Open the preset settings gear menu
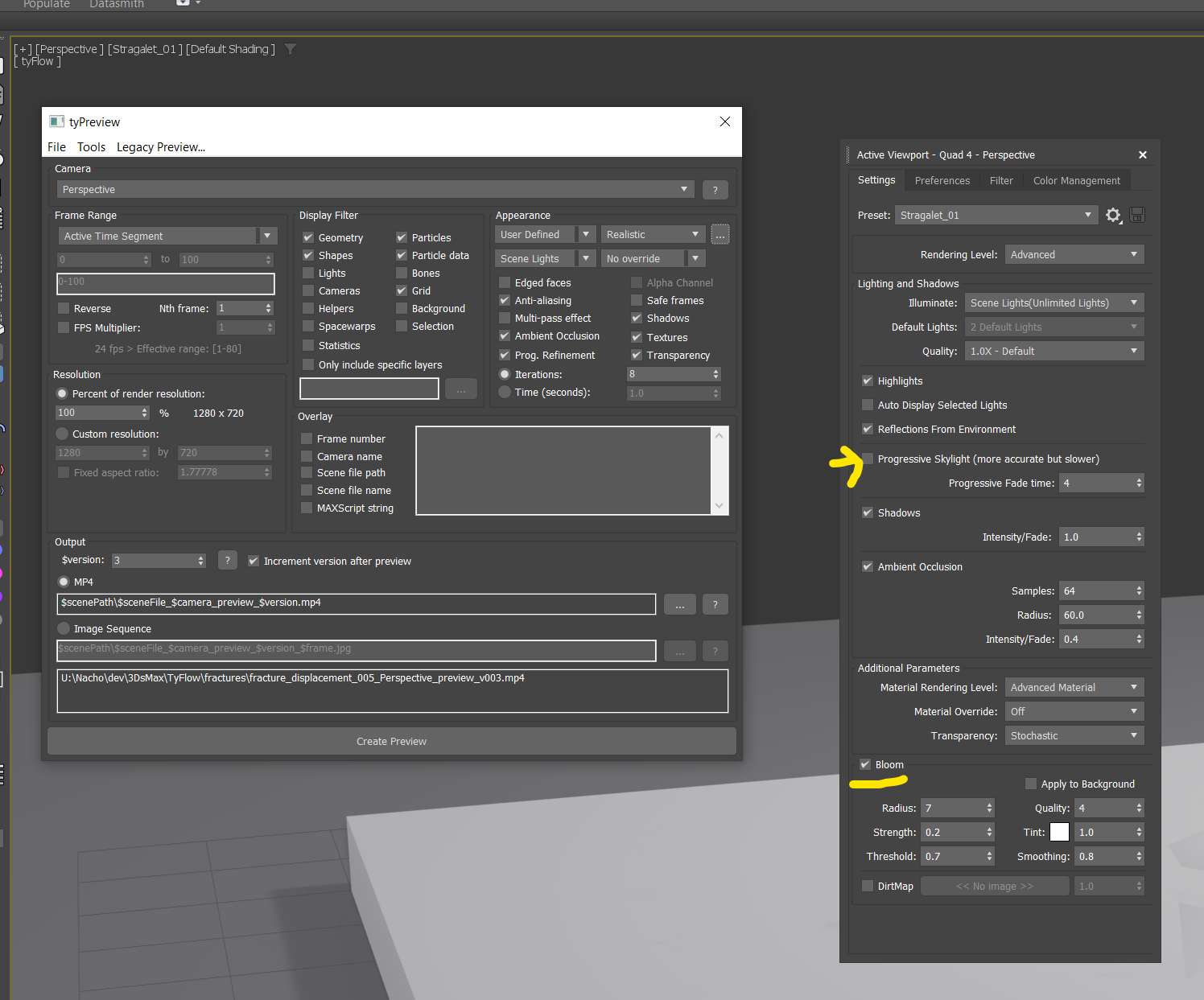Viewport: 1204px width, 1000px height. pyautogui.click(x=1113, y=215)
